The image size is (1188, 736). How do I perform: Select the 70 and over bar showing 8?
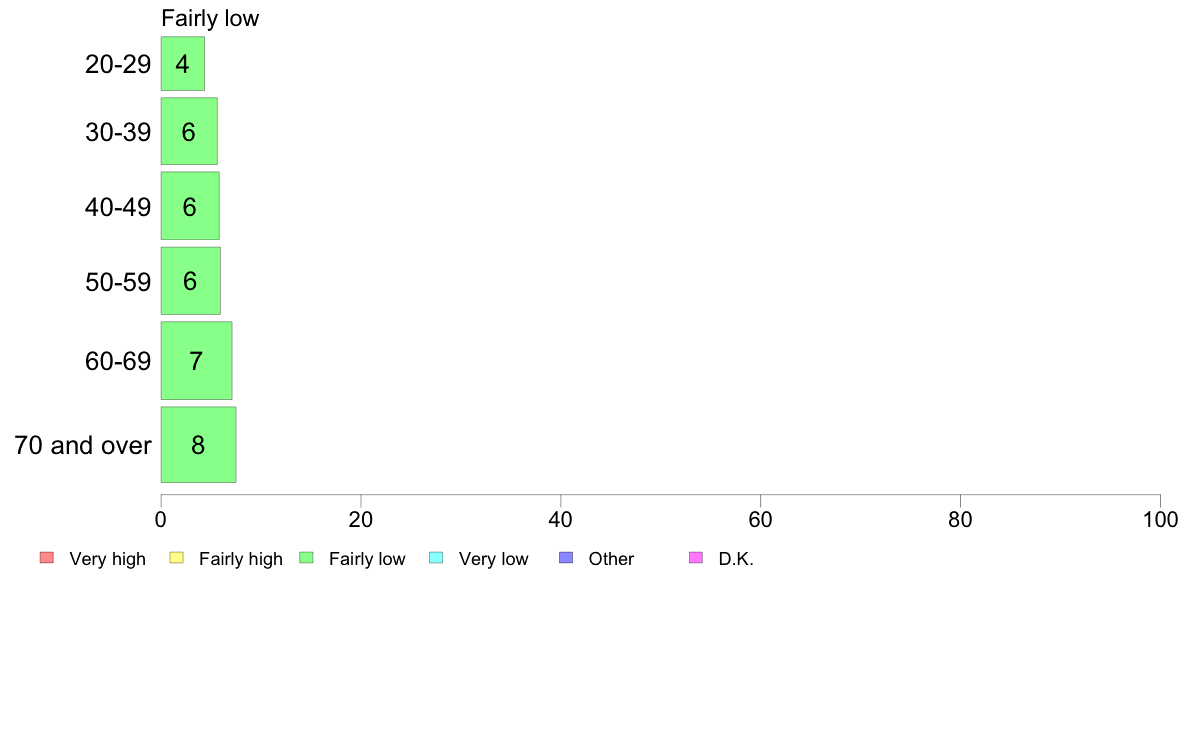199,445
